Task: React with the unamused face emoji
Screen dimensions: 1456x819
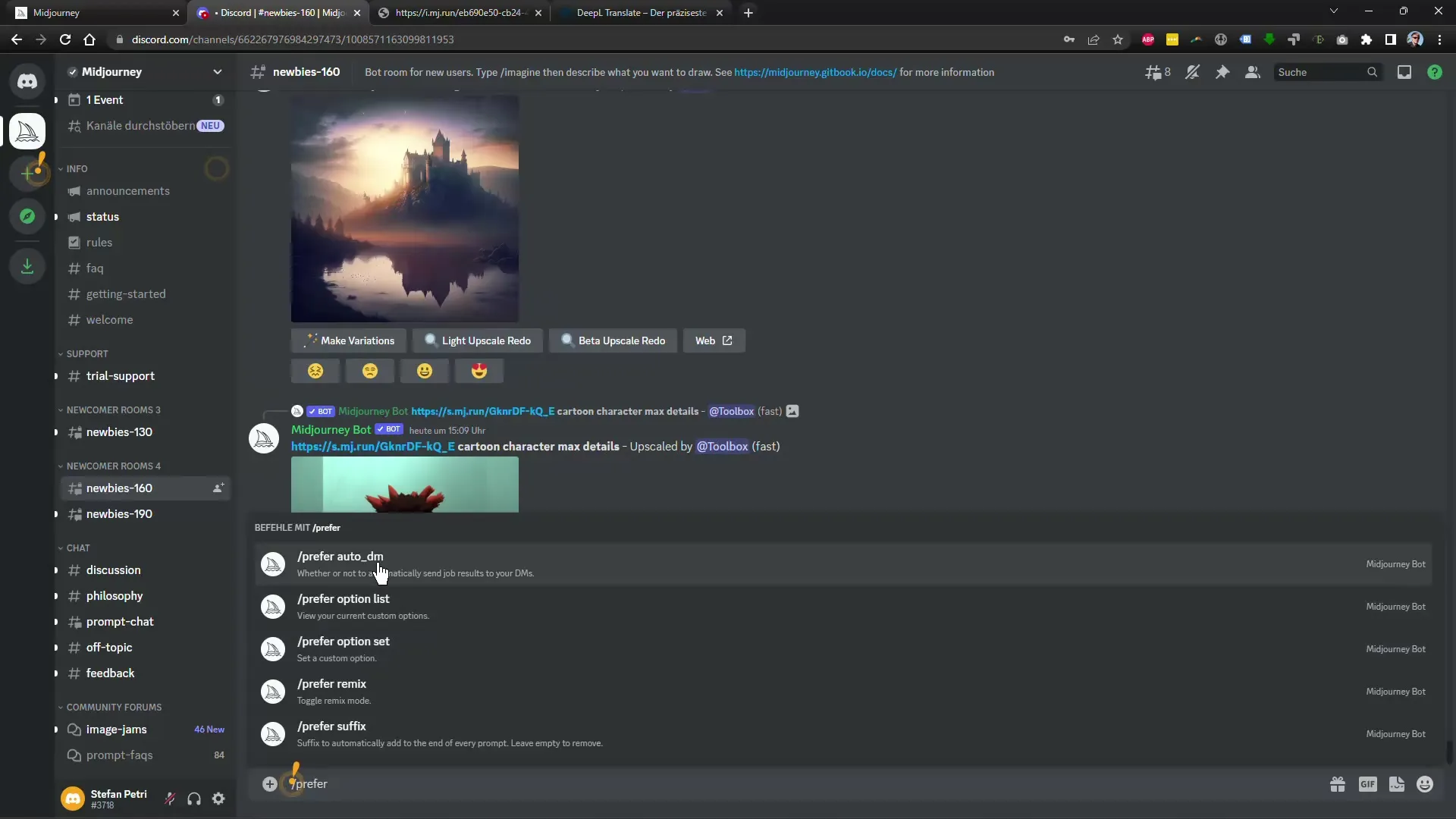Action: pyautogui.click(x=370, y=371)
